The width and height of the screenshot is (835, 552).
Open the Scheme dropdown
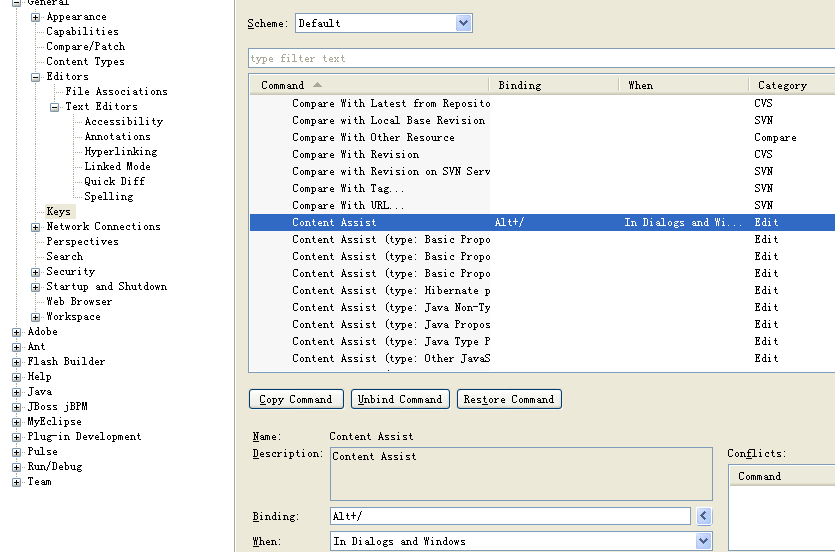463,23
